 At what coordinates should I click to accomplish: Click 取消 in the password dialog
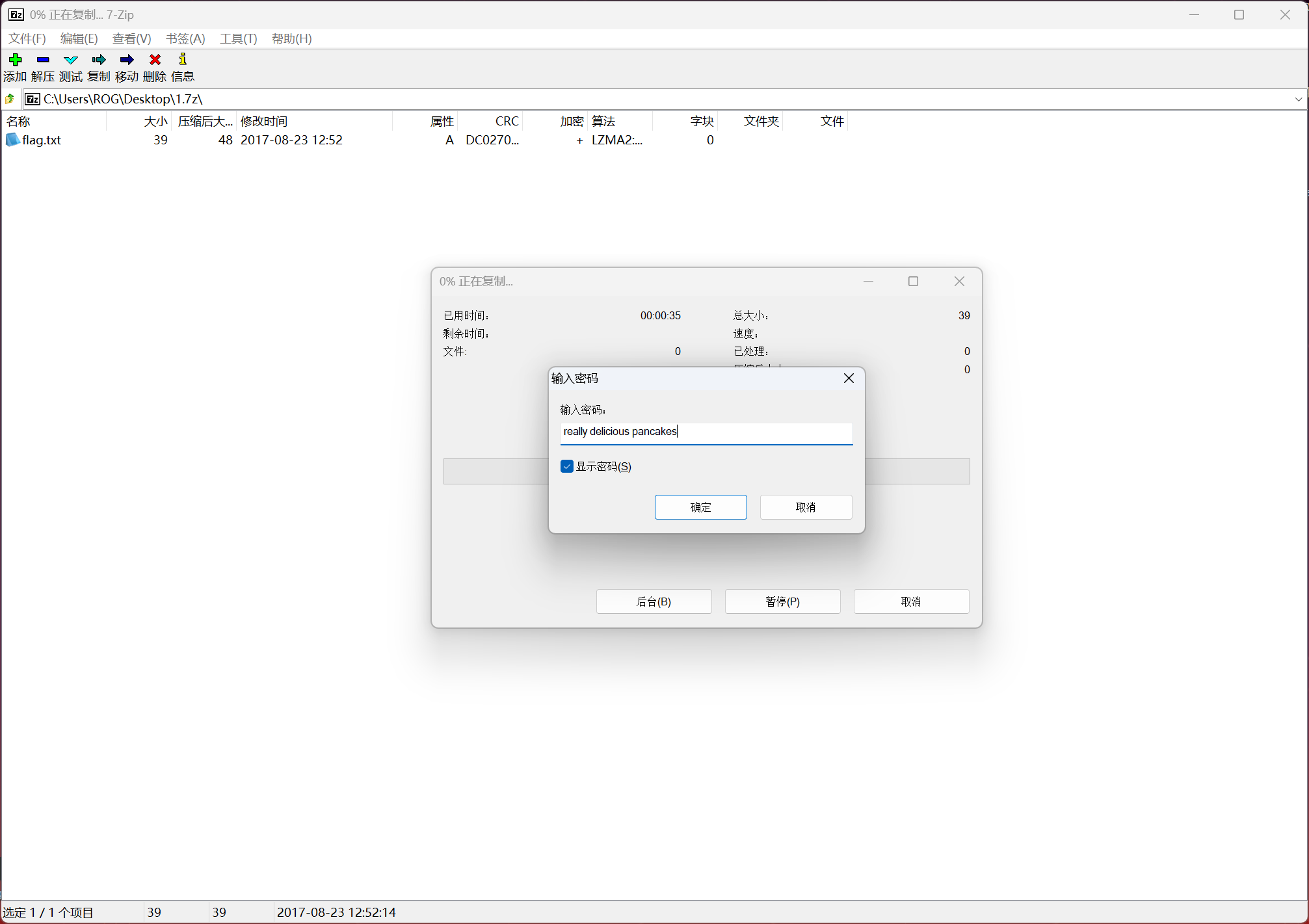point(806,507)
